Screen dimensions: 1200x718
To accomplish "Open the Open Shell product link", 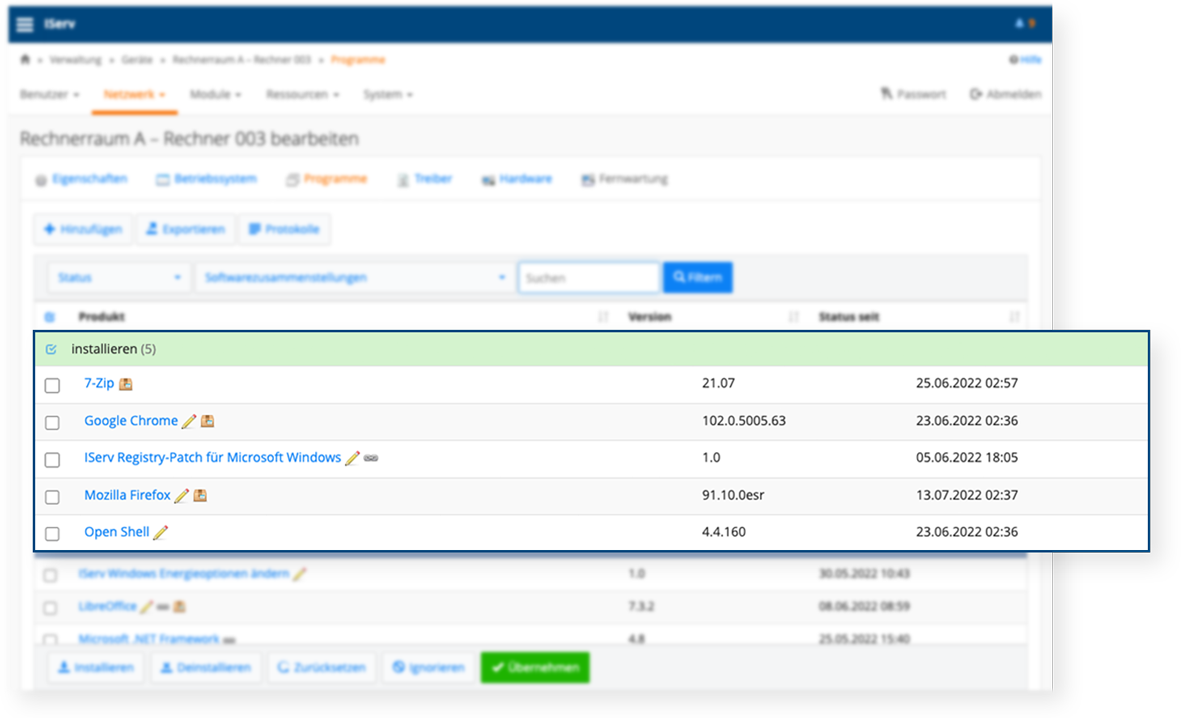I will pyautogui.click(x=117, y=532).
